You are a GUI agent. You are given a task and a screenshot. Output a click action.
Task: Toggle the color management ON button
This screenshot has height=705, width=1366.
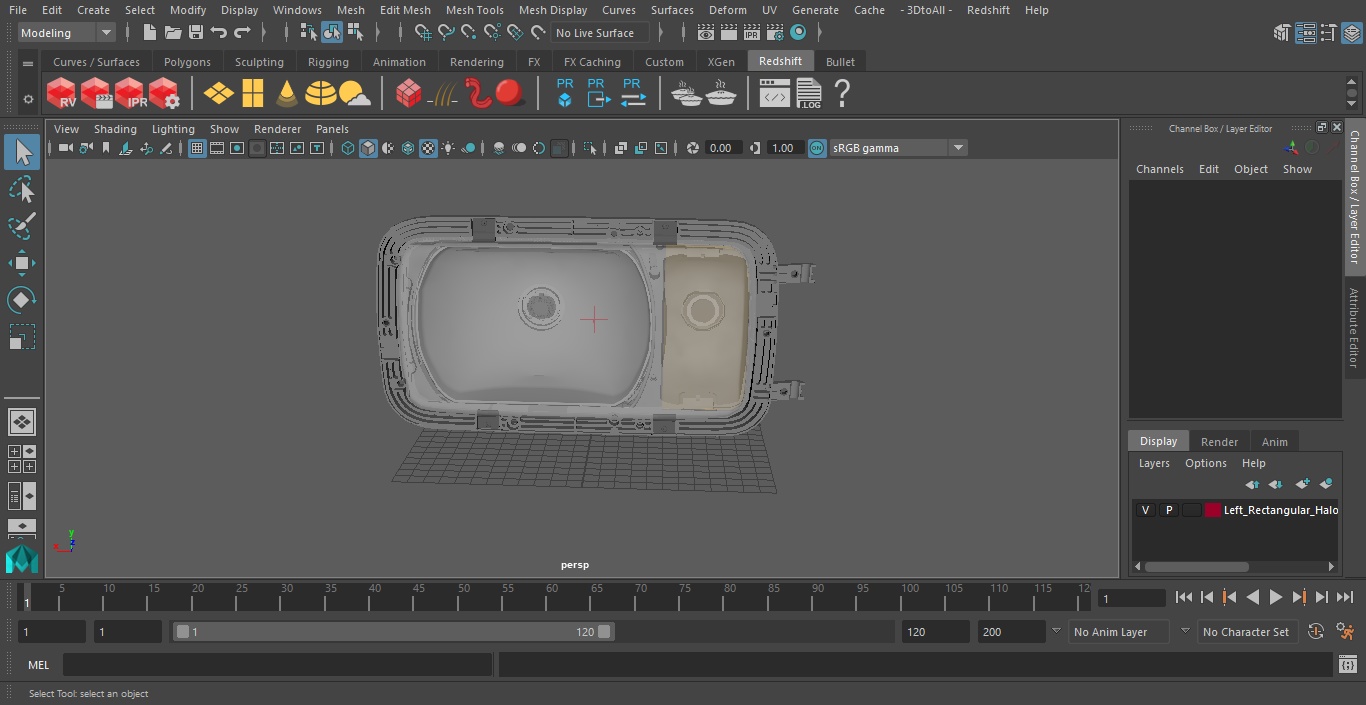coord(817,148)
